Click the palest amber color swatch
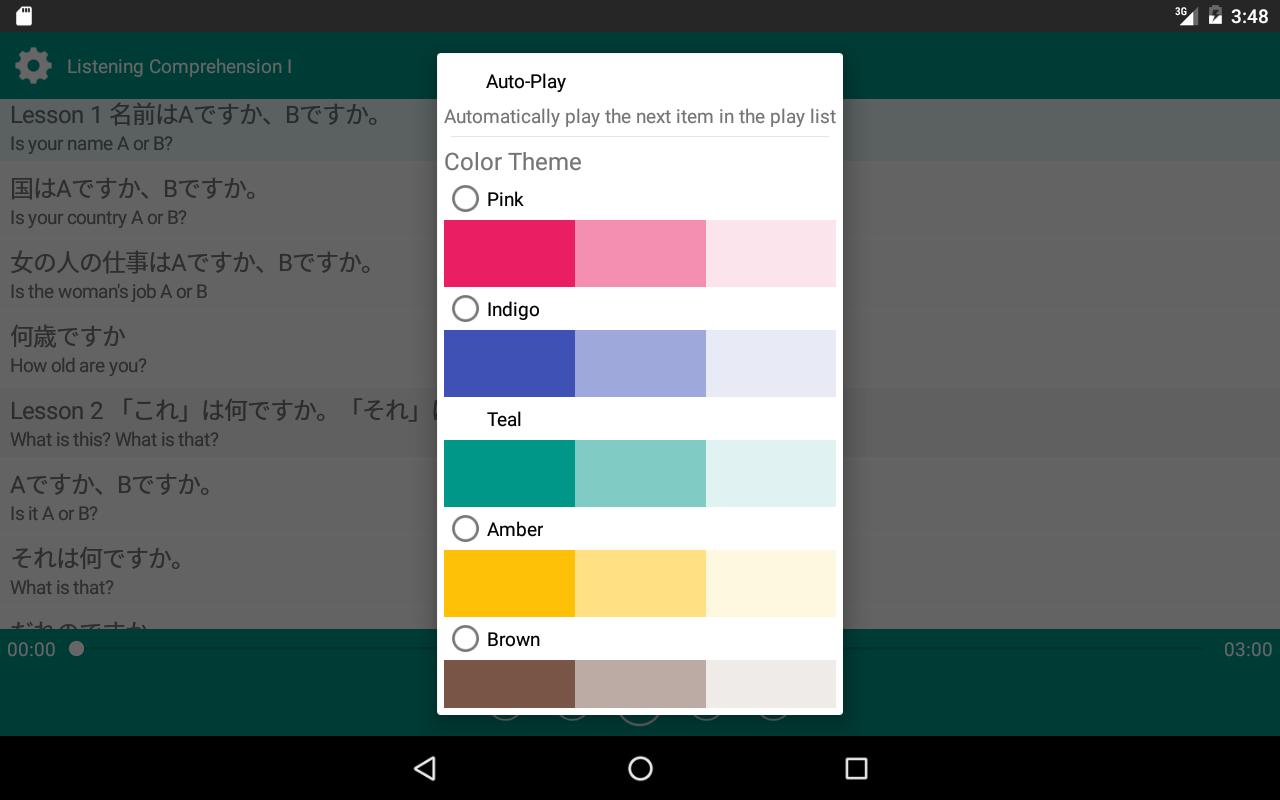 [x=771, y=583]
